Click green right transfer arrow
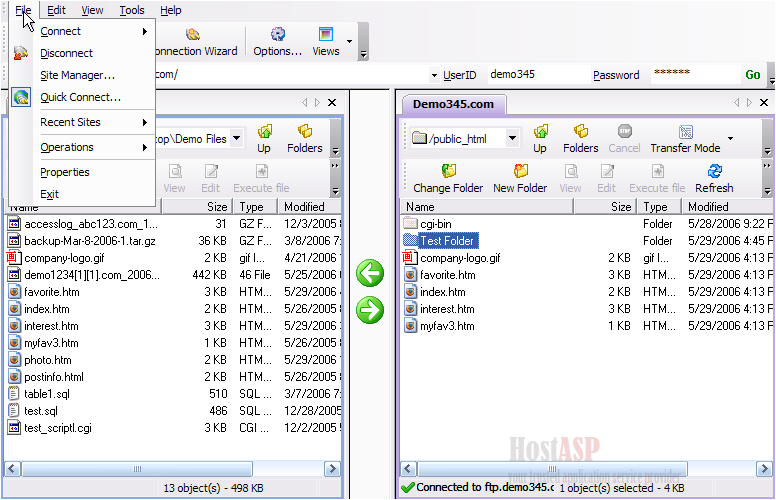Image resolution: width=776 pixels, height=500 pixels. (x=370, y=310)
